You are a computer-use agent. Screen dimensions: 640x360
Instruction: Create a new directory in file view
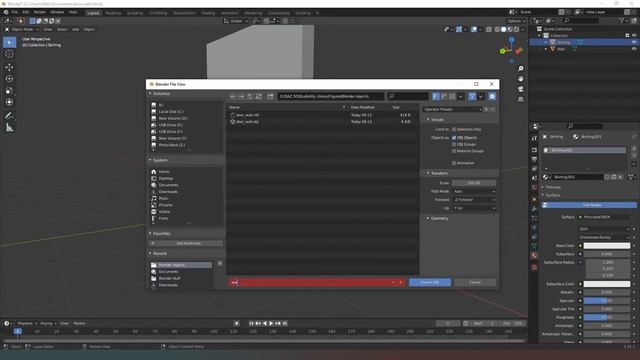click(270, 96)
